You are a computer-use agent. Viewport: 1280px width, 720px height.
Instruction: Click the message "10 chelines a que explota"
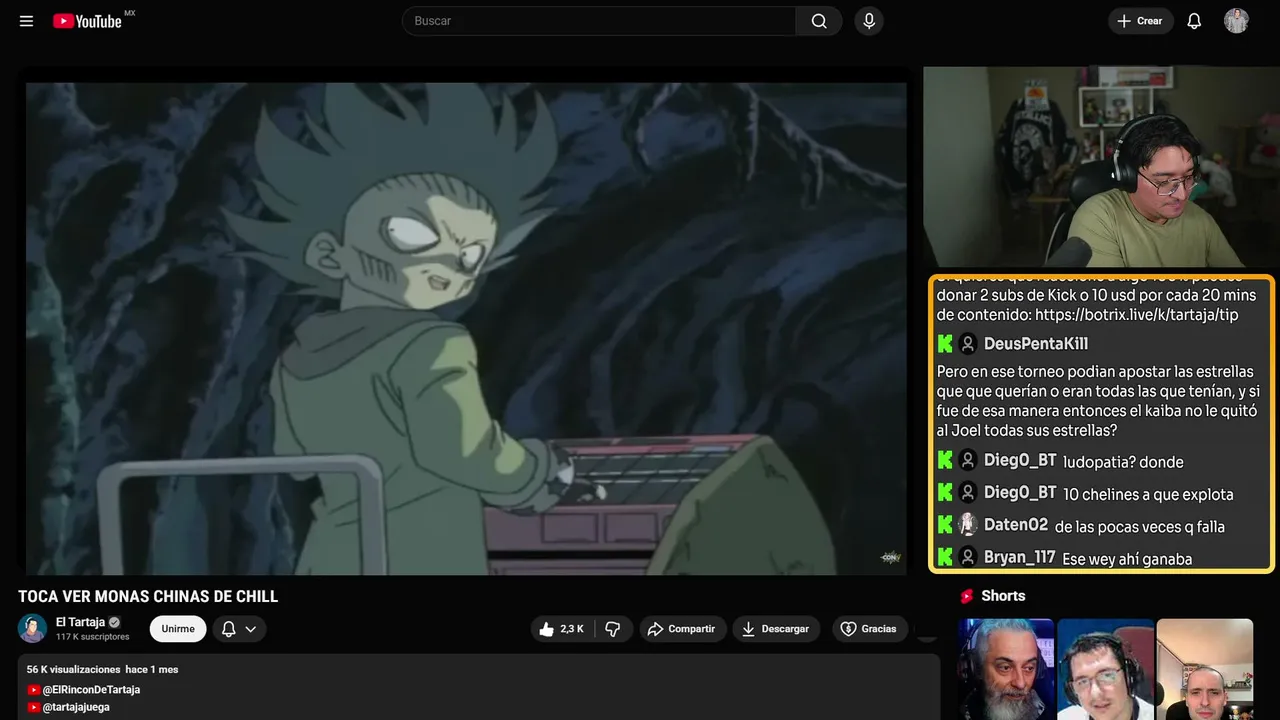[x=1148, y=494]
